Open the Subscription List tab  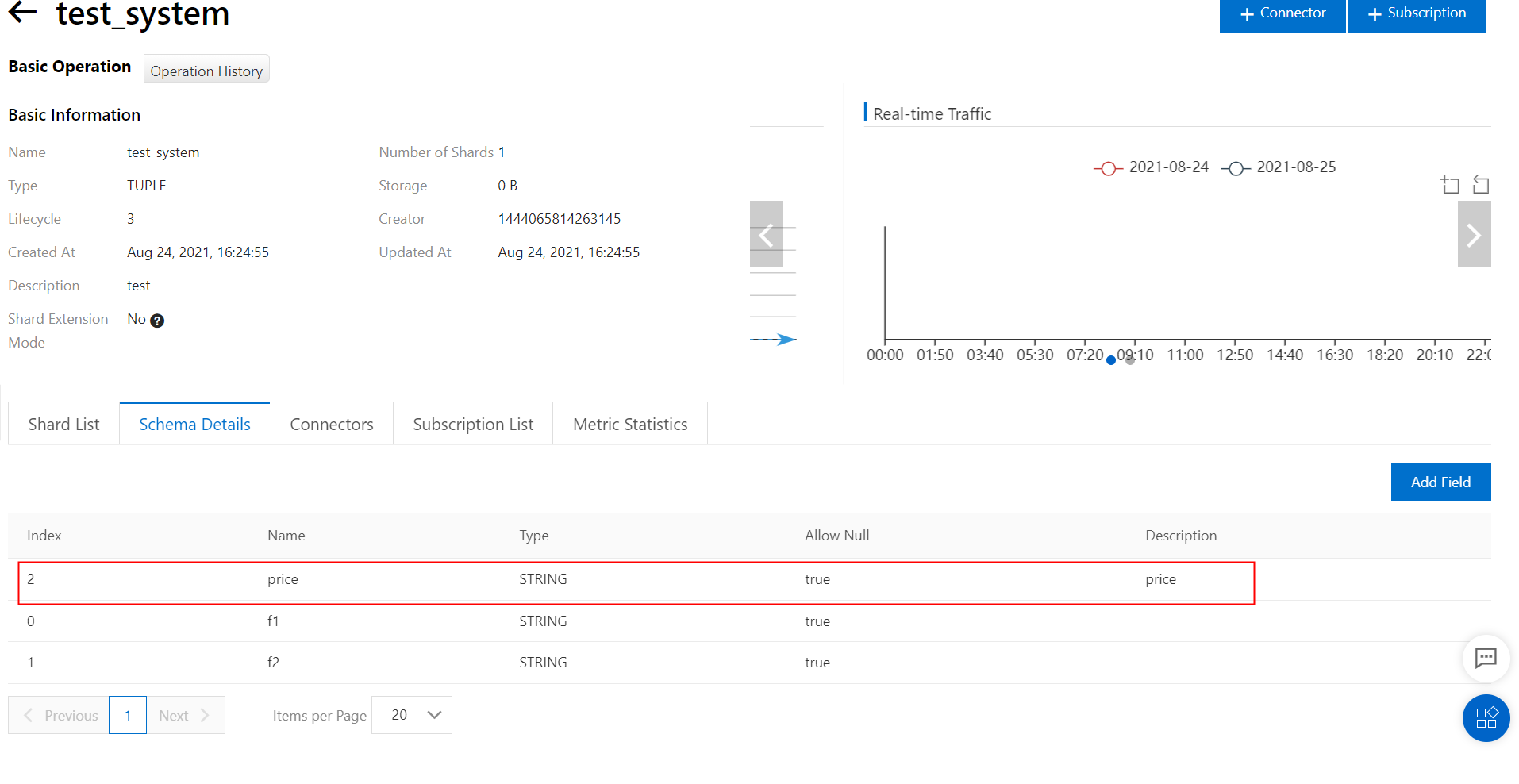473,424
